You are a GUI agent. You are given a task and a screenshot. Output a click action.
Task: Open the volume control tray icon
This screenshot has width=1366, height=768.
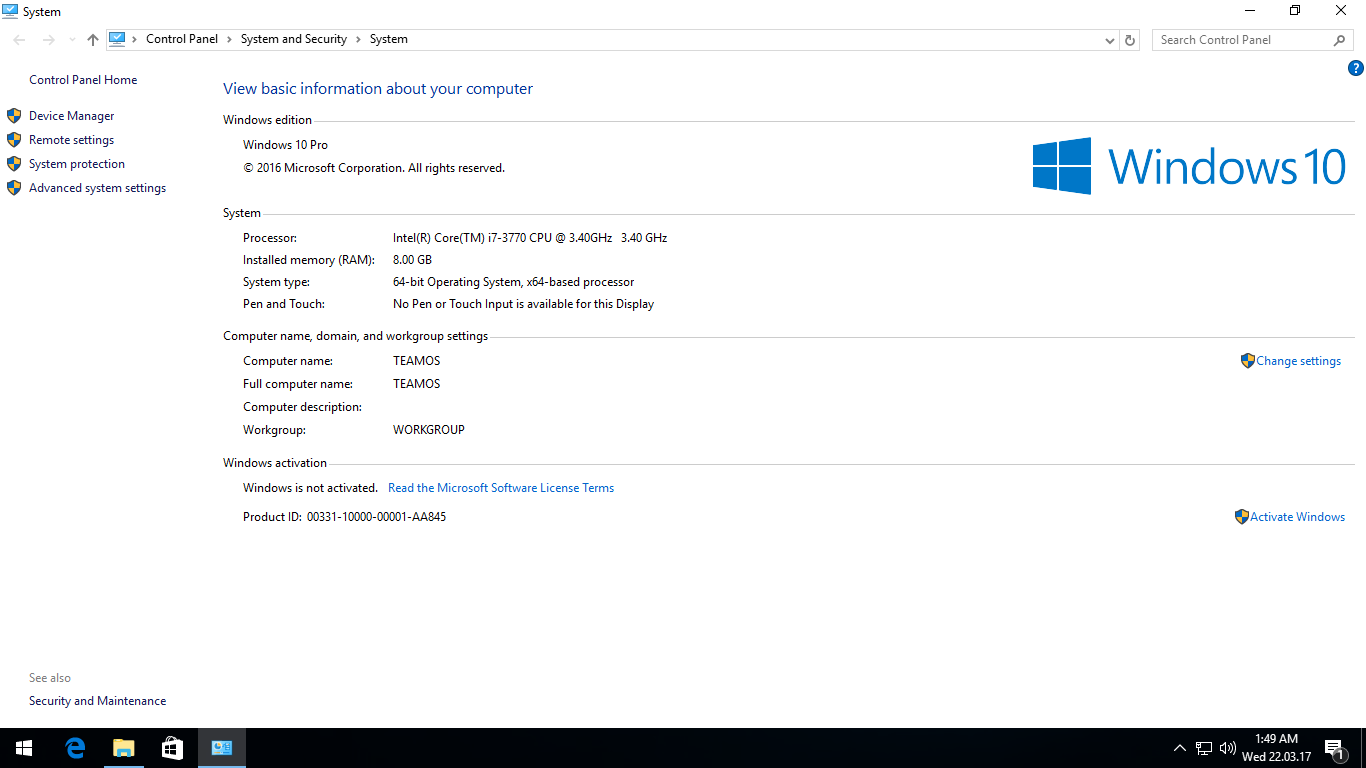1228,748
